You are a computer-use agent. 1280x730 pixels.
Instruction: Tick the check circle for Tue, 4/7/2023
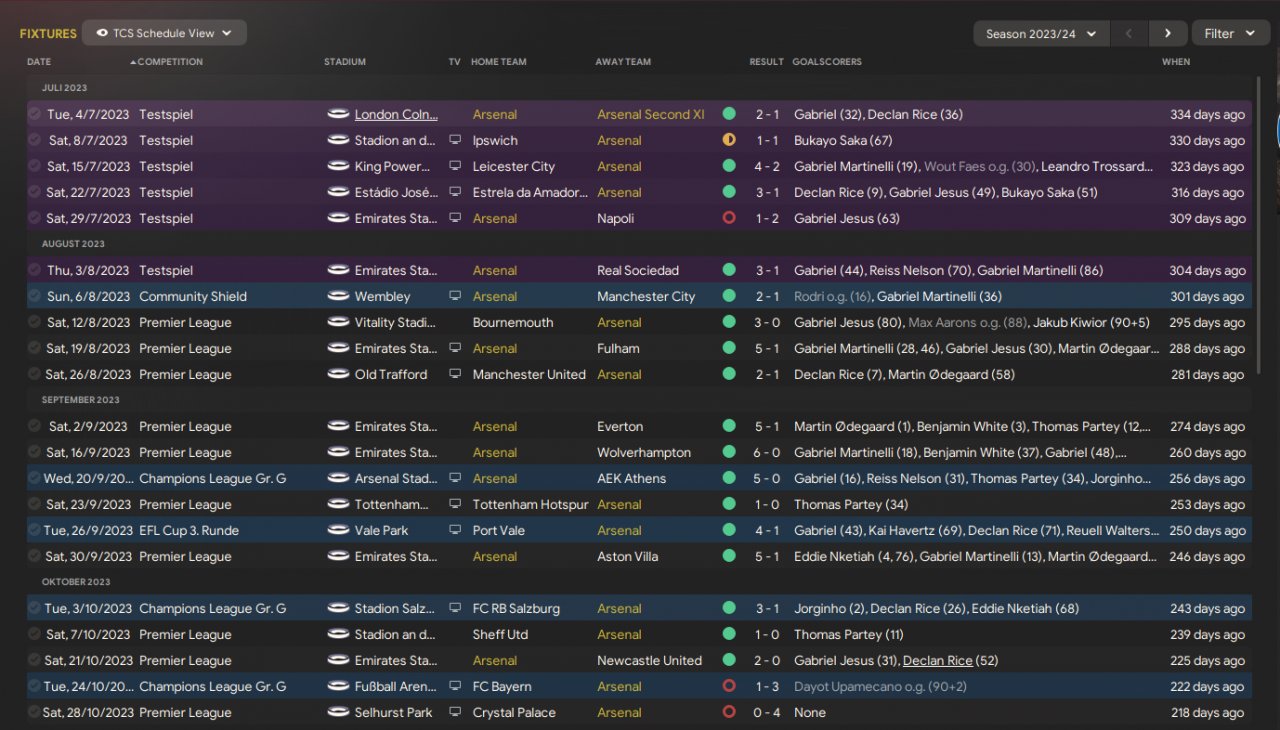click(x=35, y=115)
